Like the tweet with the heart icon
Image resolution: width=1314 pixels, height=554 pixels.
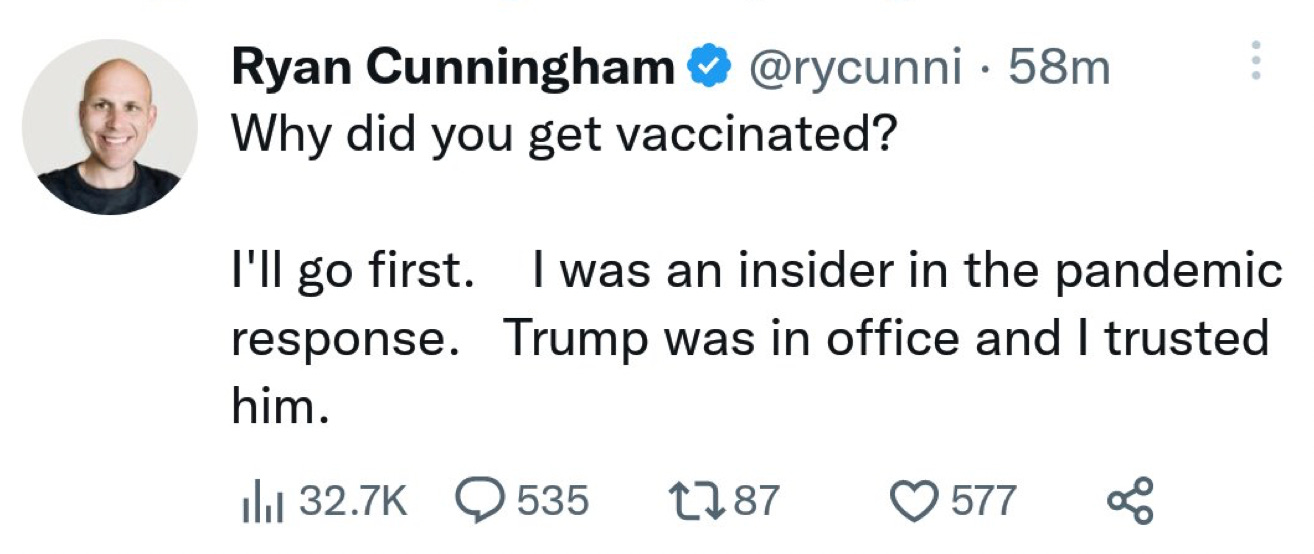pos(917,500)
